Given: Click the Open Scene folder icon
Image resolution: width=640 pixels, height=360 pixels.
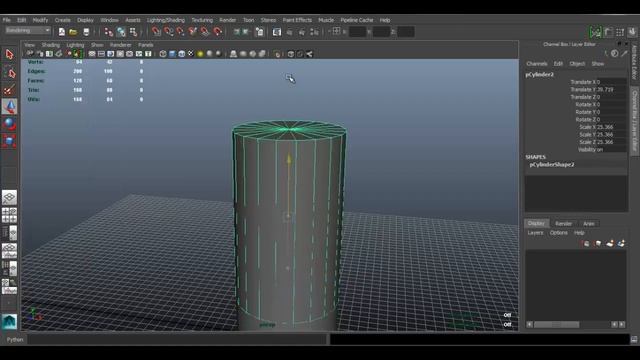Looking at the screenshot, I should pyautogui.click(x=73, y=32).
